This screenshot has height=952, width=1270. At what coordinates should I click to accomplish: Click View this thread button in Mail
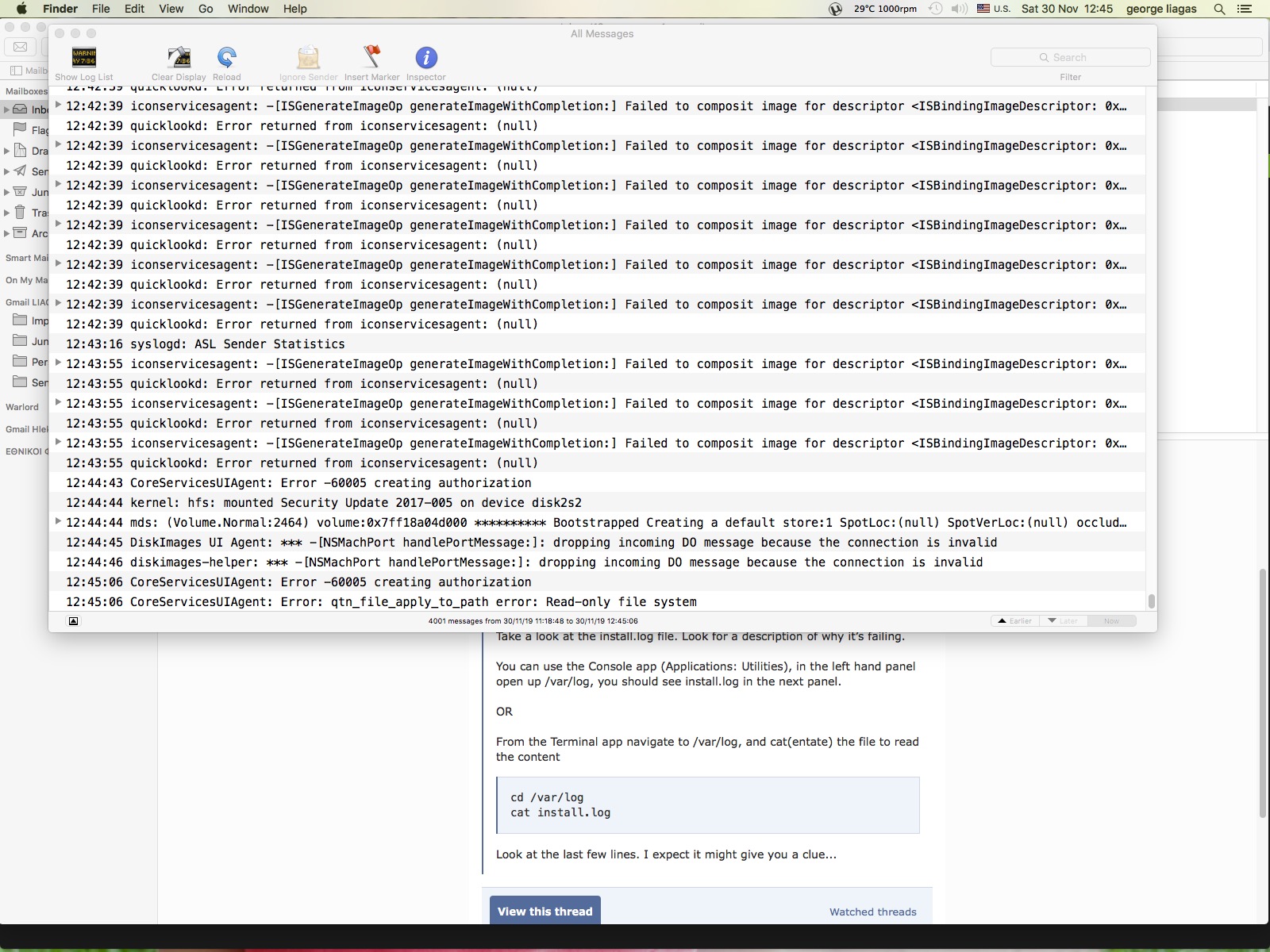pos(545,911)
